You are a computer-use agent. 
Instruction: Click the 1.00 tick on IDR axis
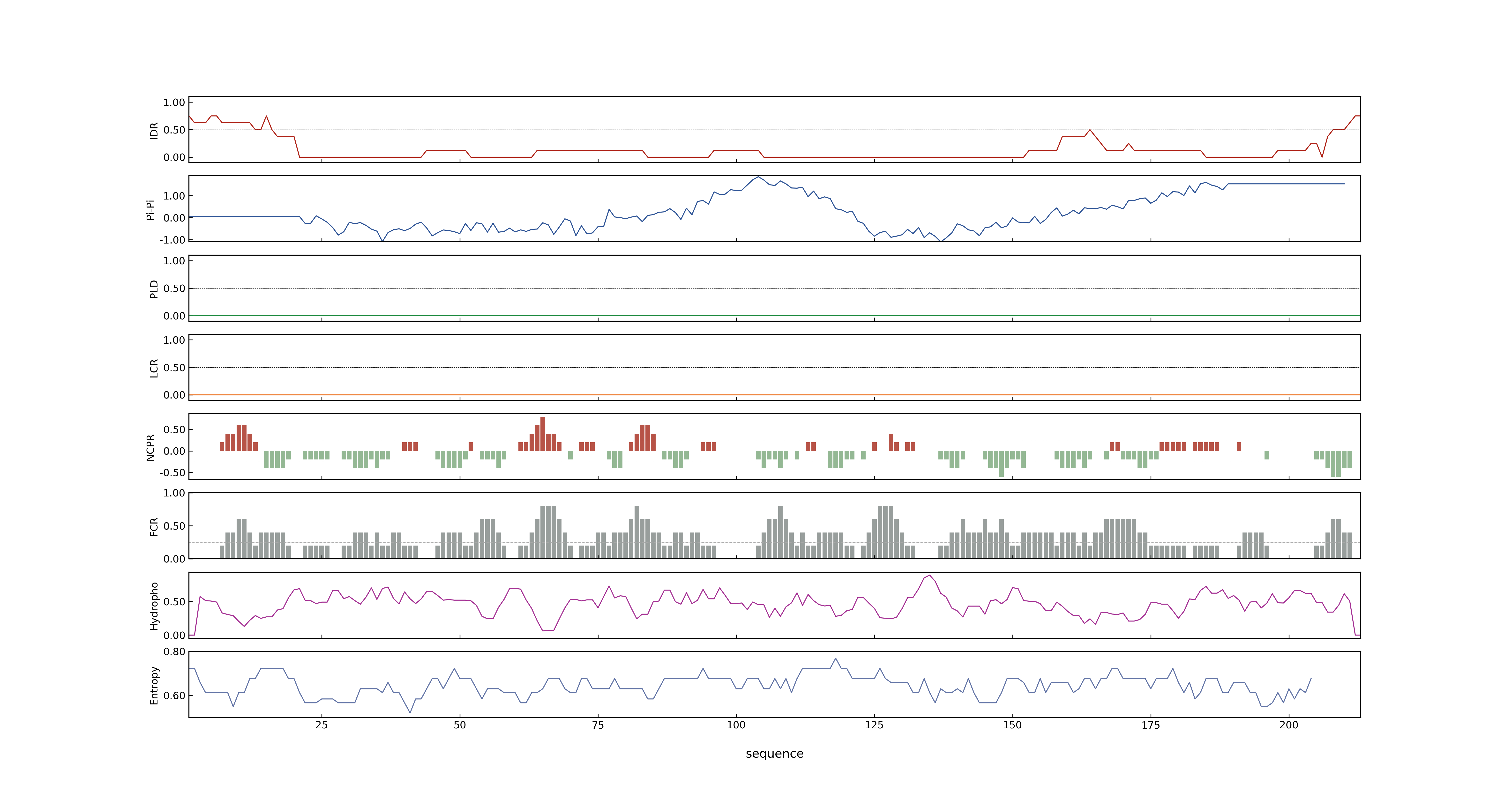(x=174, y=103)
